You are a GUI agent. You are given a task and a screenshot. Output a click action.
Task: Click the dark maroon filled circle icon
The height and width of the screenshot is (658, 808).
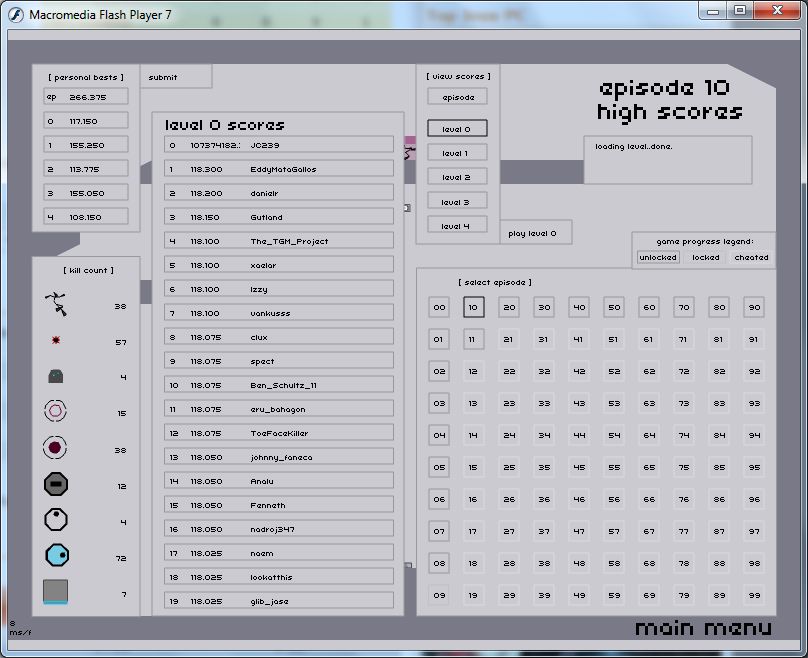(56, 448)
